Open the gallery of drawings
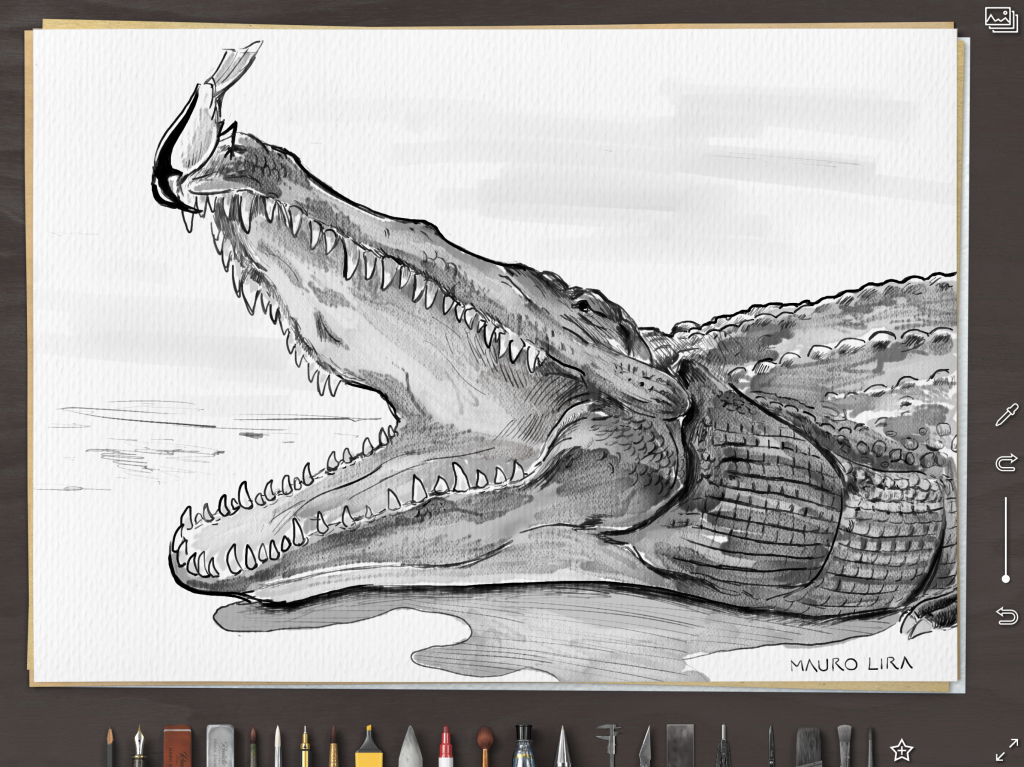Image resolution: width=1024 pixels, height=767 pixels. coord(1000,19)
